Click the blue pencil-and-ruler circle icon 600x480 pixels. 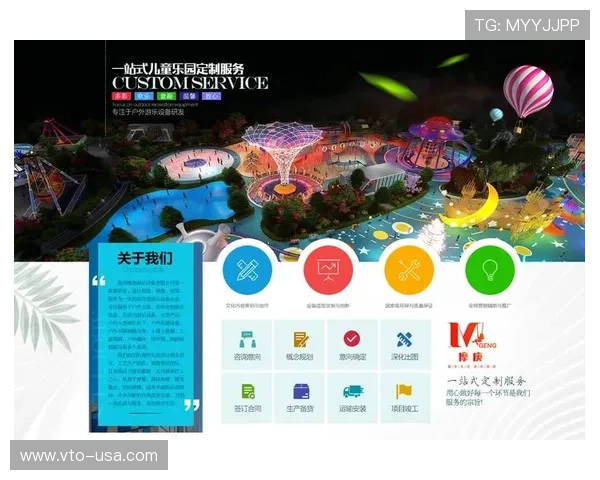coord(246,268)
